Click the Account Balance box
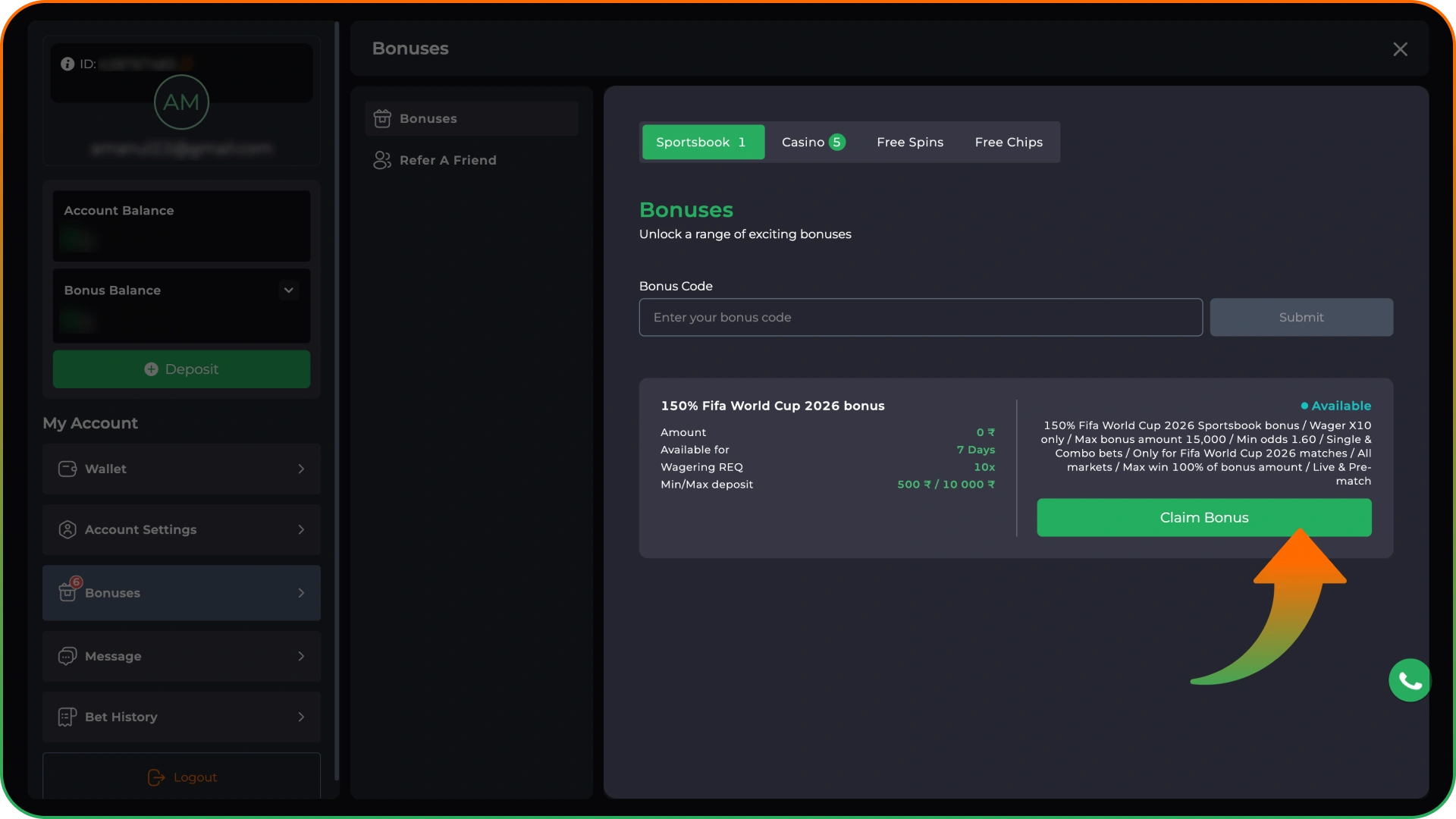Viewport: 1456px width, 819px height. coord(181,226)
